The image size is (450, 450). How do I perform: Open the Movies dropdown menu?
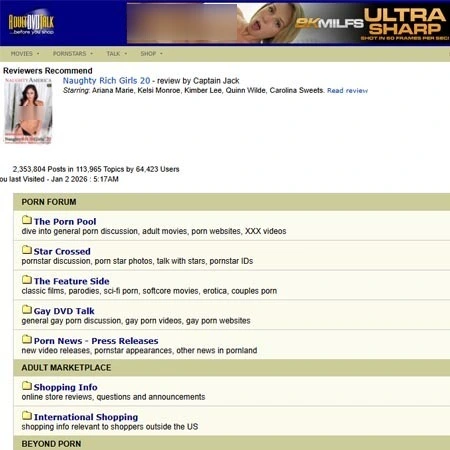[25, 54]
